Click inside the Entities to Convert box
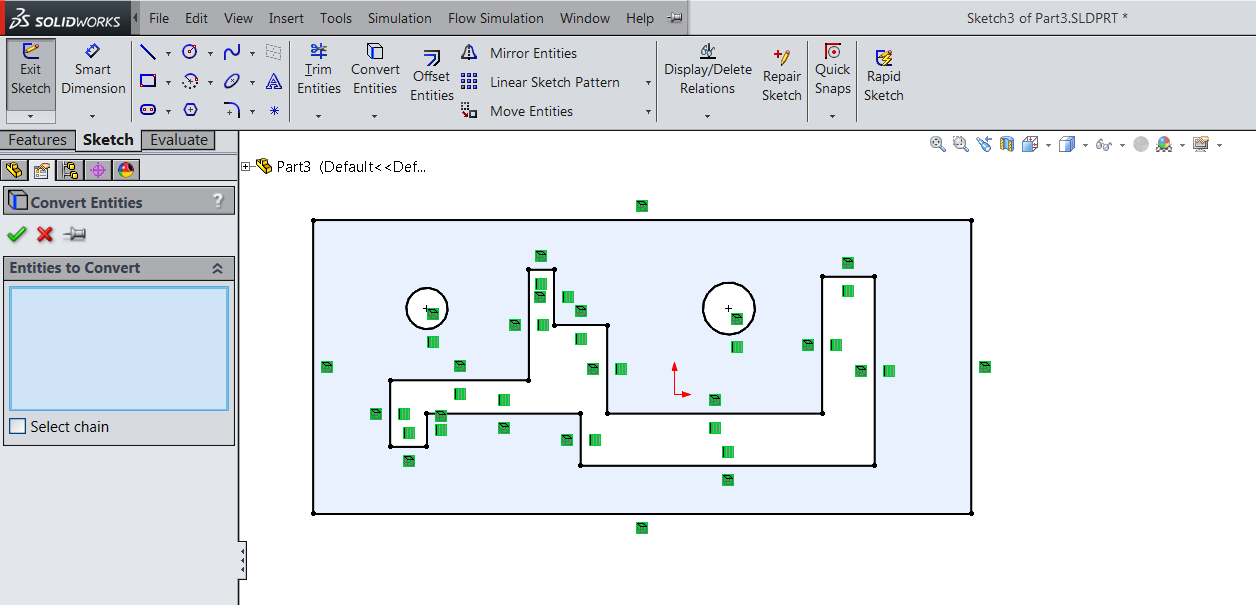Viewport: 1256px width, 605px height. pyautogui.click(x=118, y=348)
